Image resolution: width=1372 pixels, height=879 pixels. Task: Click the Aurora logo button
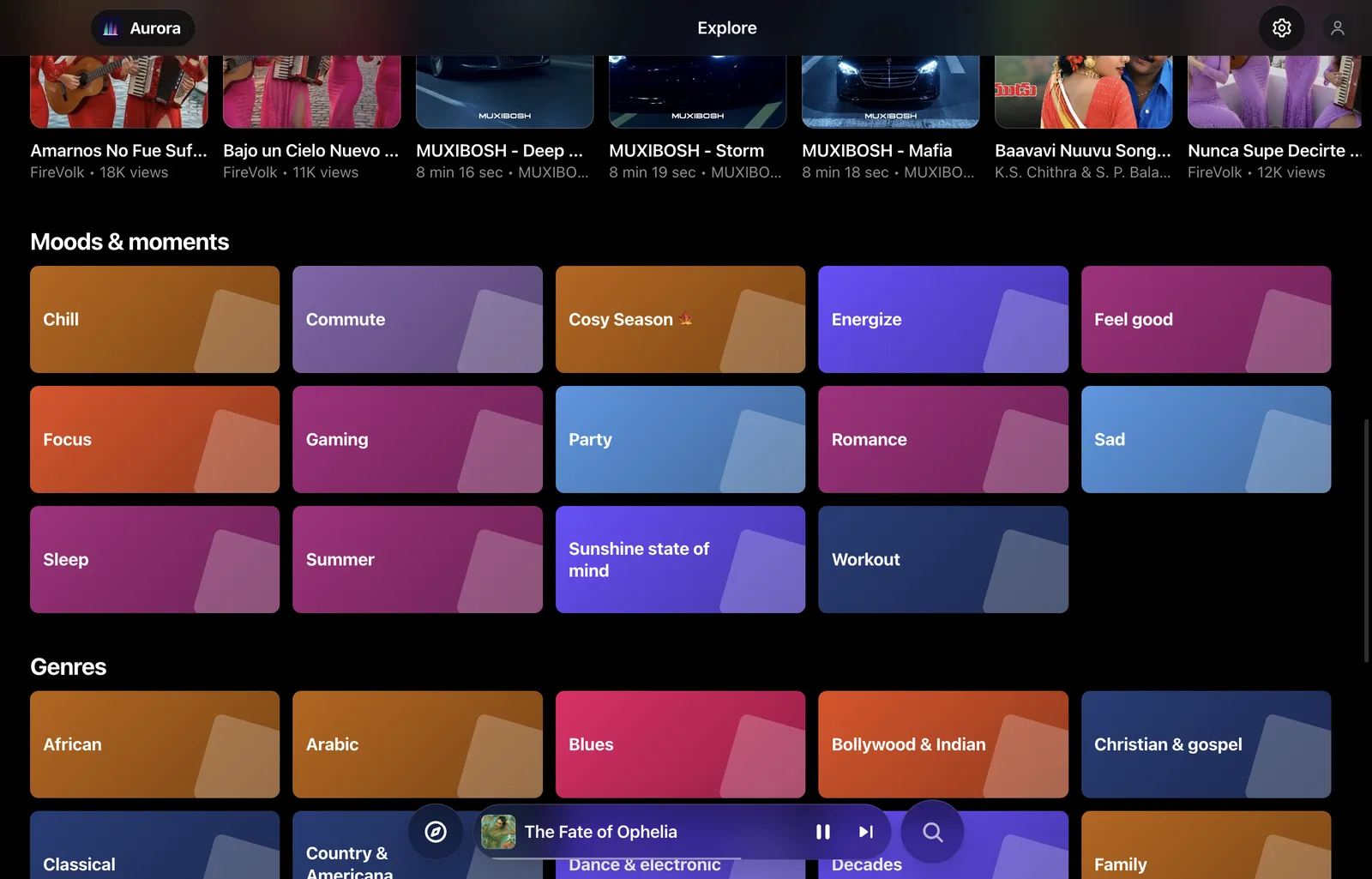coord(142,28)
